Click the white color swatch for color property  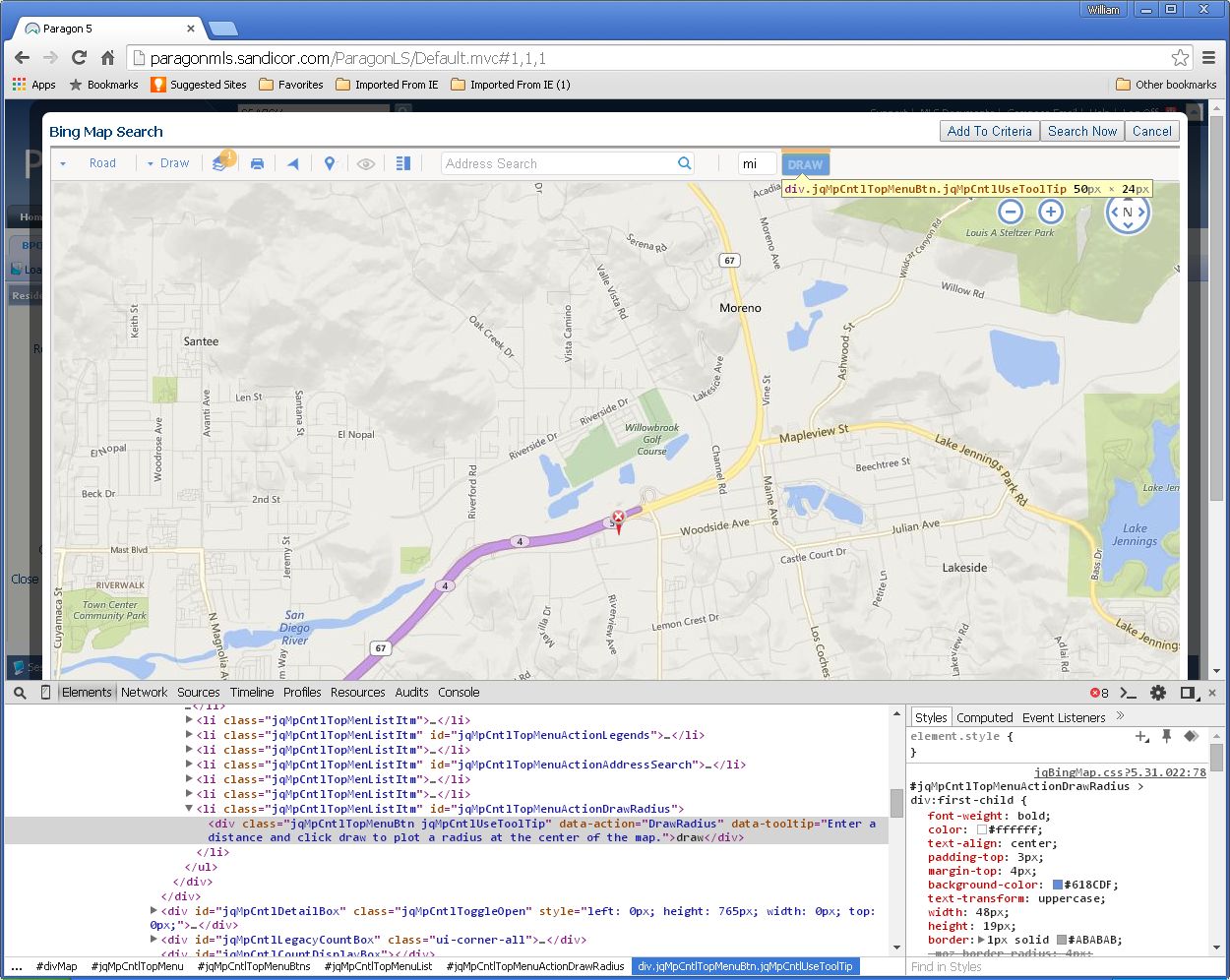tap(981, 829)
